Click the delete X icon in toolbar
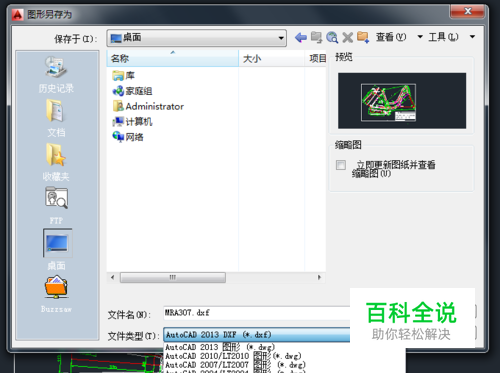Viewport: 500px width, 373px height. coord(347,37)
